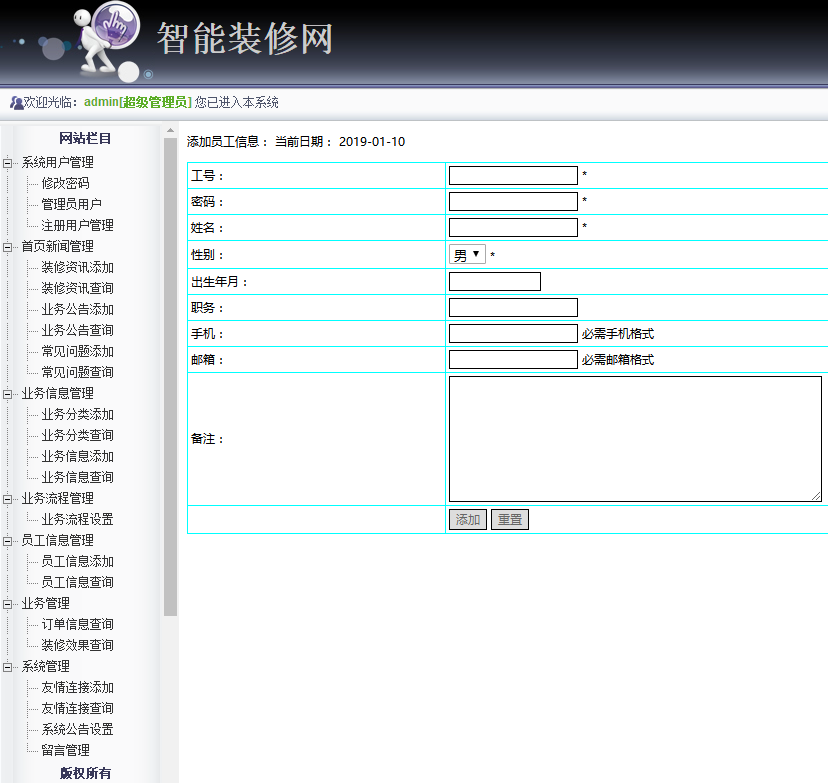This screenshot has width=828, height=783.
Task: Go to 订单信息查询
Action: [x=78, y=624]
